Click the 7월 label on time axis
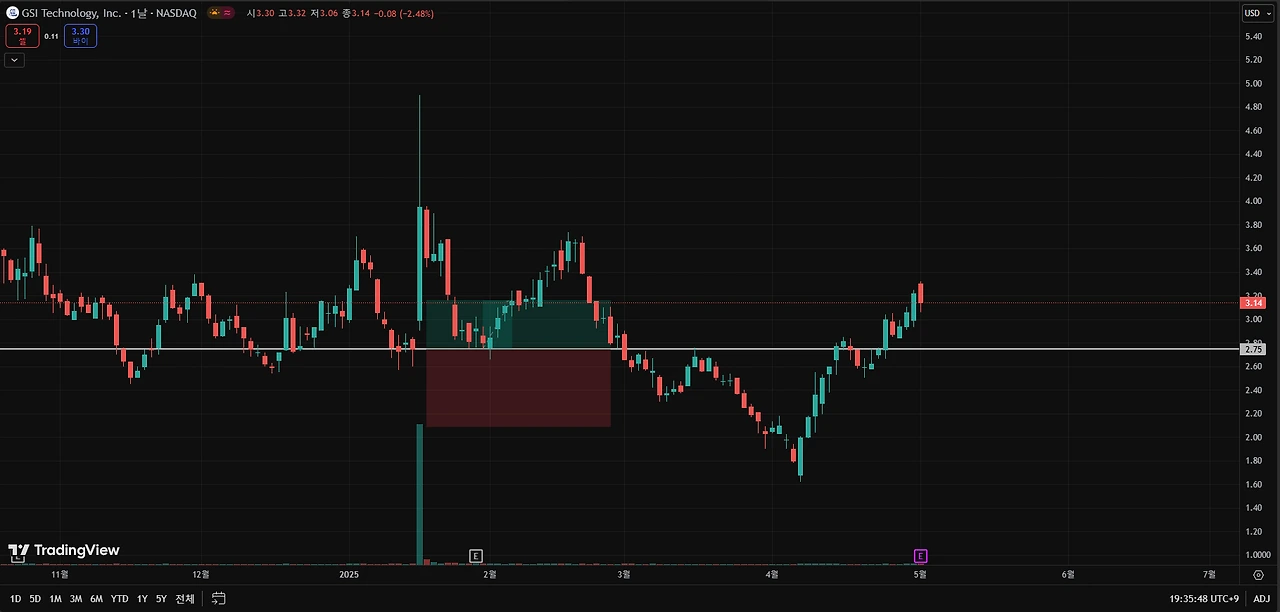The image size is (1280, 612). pyautogui.click(x=1209, y=575)
